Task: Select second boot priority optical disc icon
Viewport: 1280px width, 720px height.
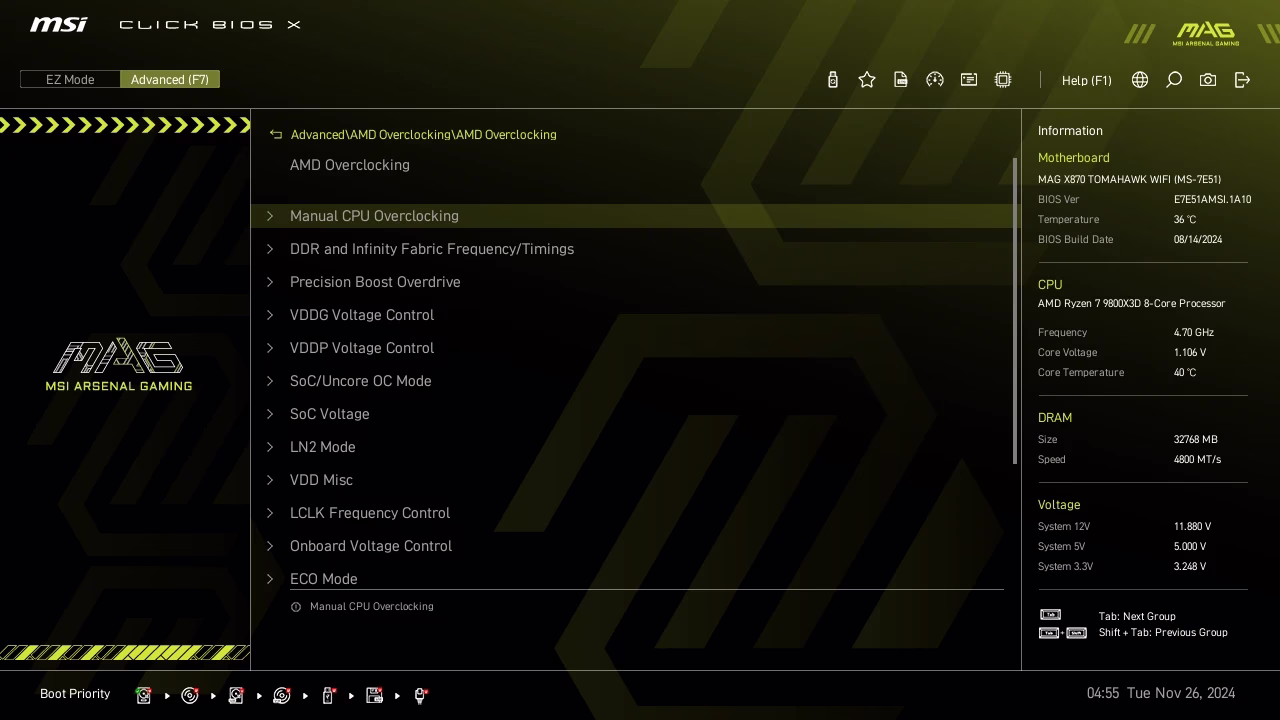Action: [x=190, y=695]
